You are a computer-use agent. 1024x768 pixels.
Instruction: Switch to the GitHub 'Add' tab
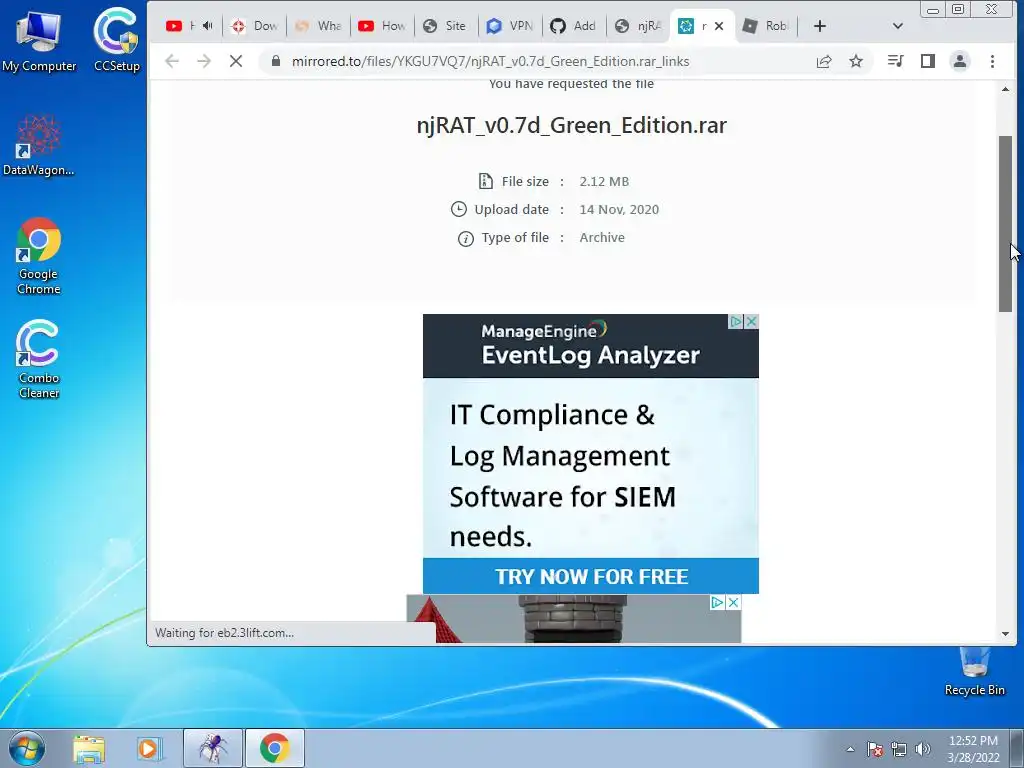(x=574, y=26)
